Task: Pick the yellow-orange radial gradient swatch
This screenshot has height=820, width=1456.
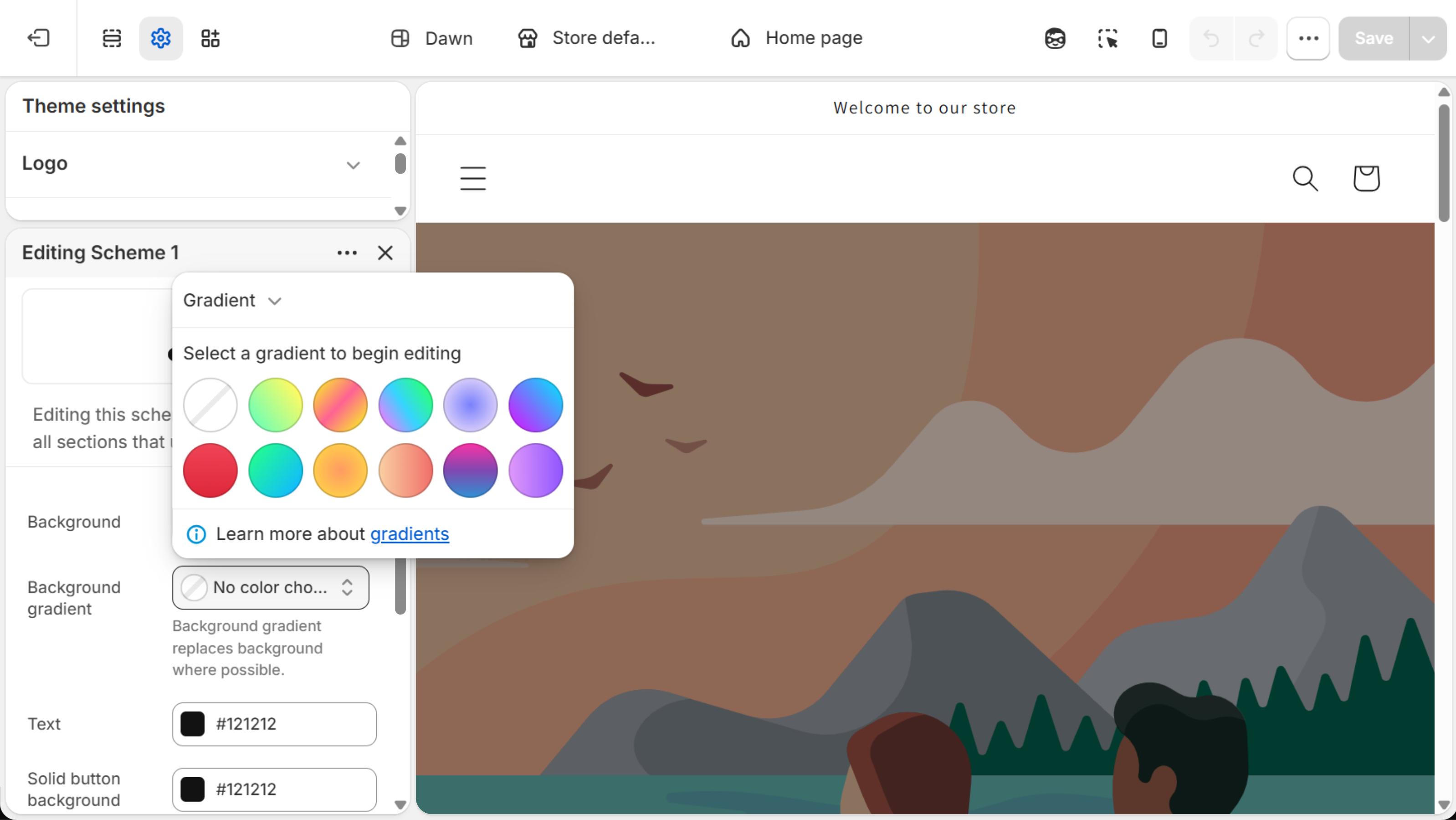Action: coord(340,470)
